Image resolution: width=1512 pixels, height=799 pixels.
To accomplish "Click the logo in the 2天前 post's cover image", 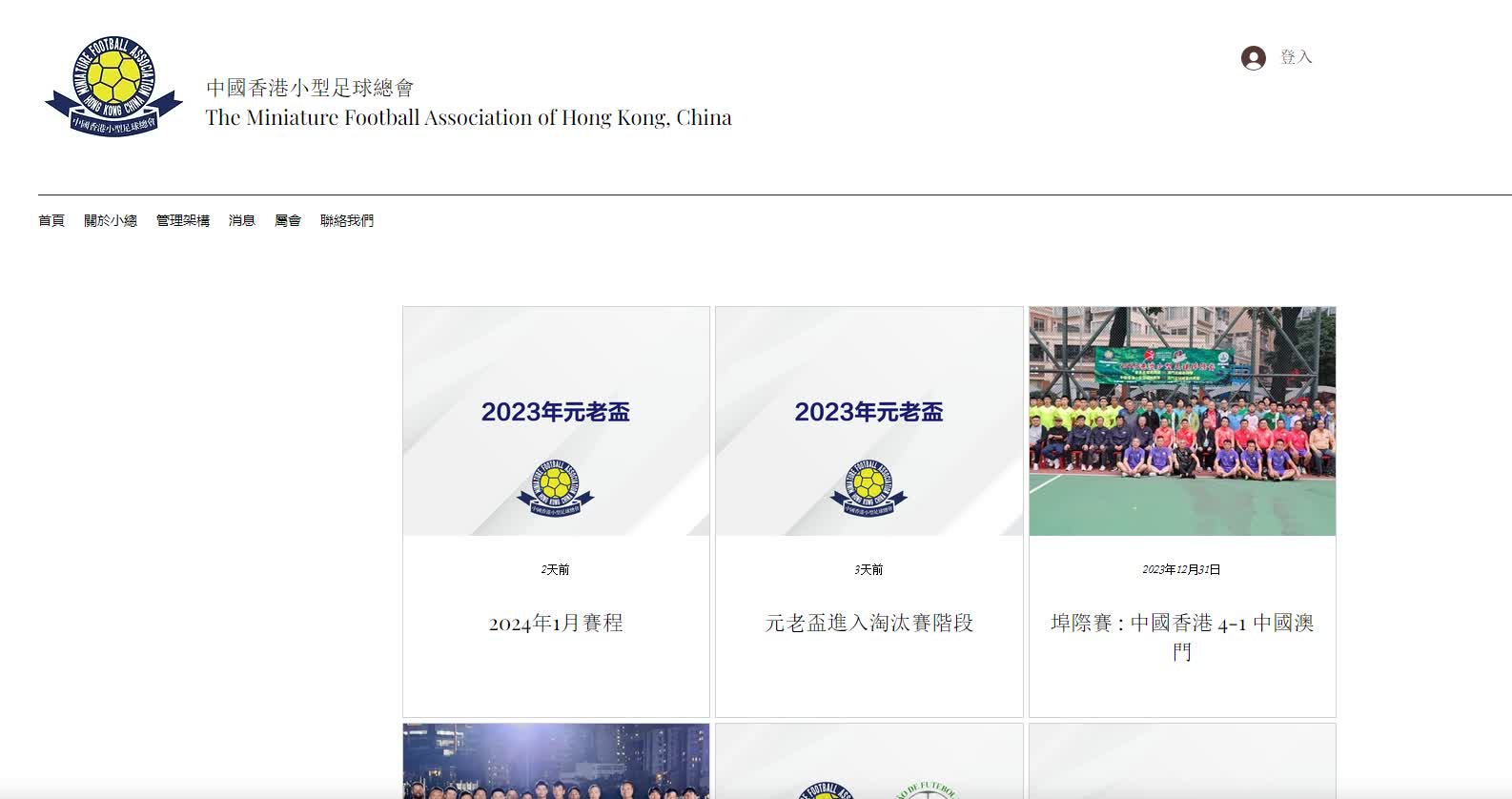I will point(556,487).
